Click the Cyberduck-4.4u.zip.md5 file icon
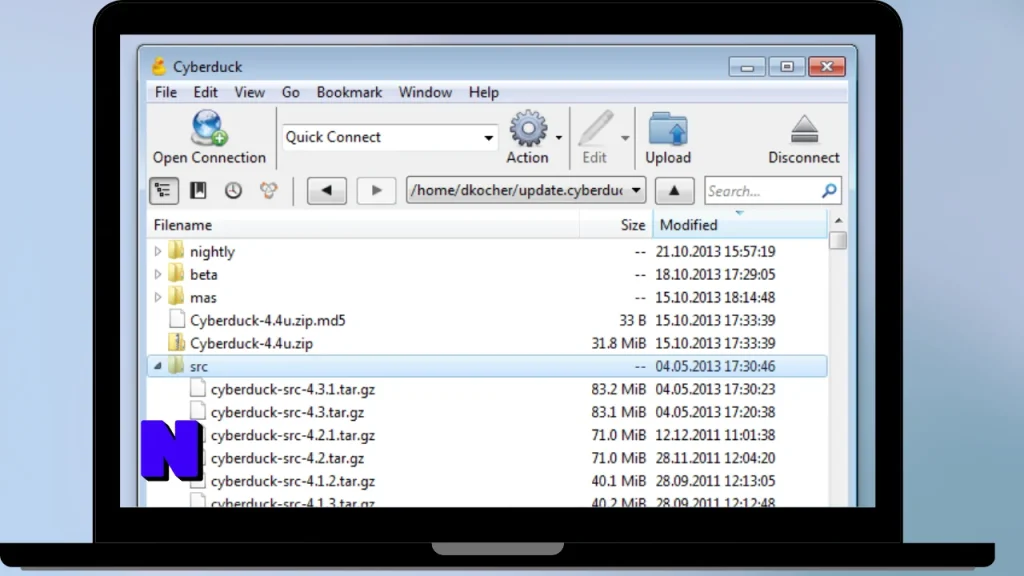The height and width of the screenshot is (576, 1024). pos(176,319)
